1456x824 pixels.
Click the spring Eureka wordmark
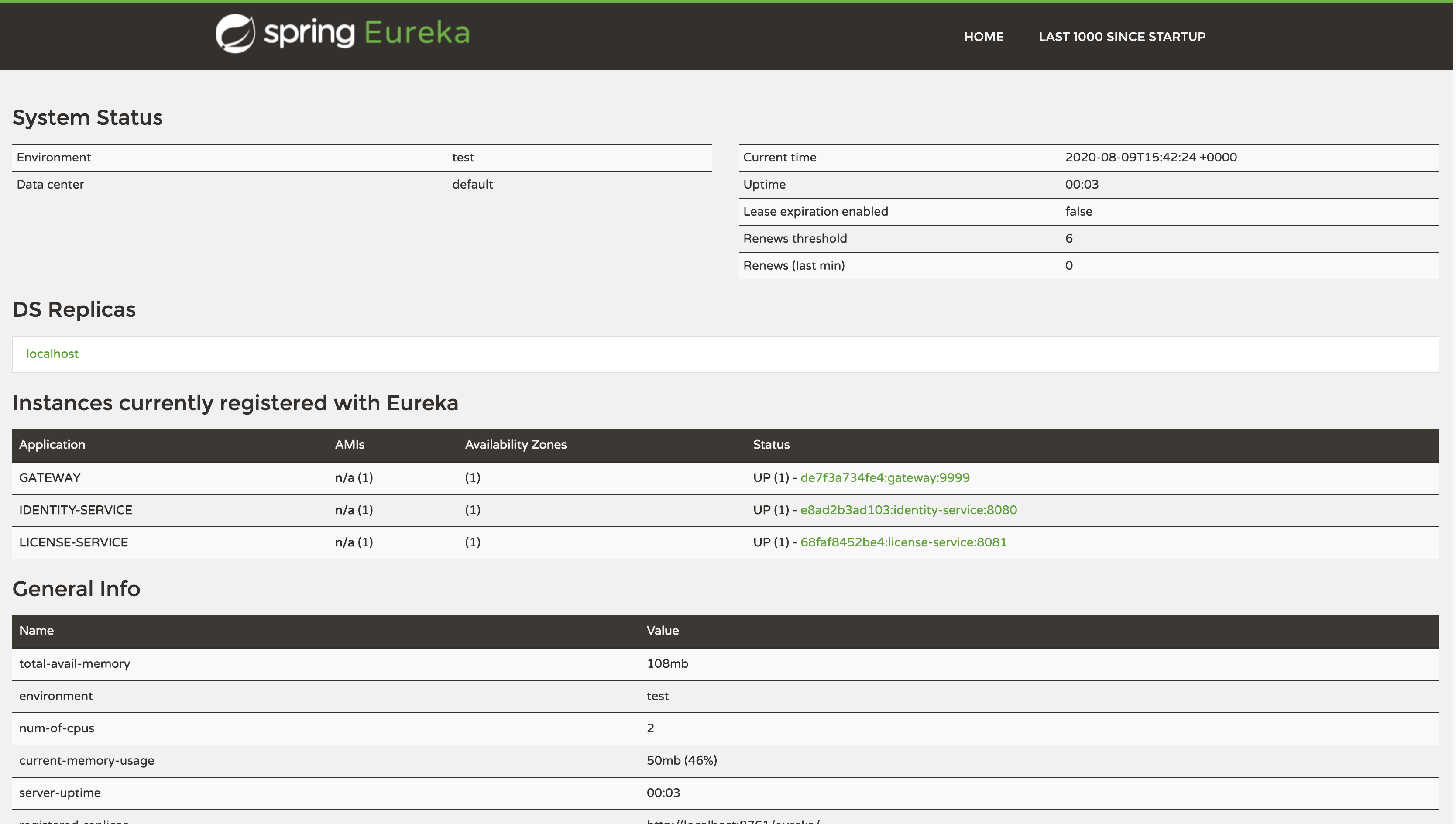367,33
